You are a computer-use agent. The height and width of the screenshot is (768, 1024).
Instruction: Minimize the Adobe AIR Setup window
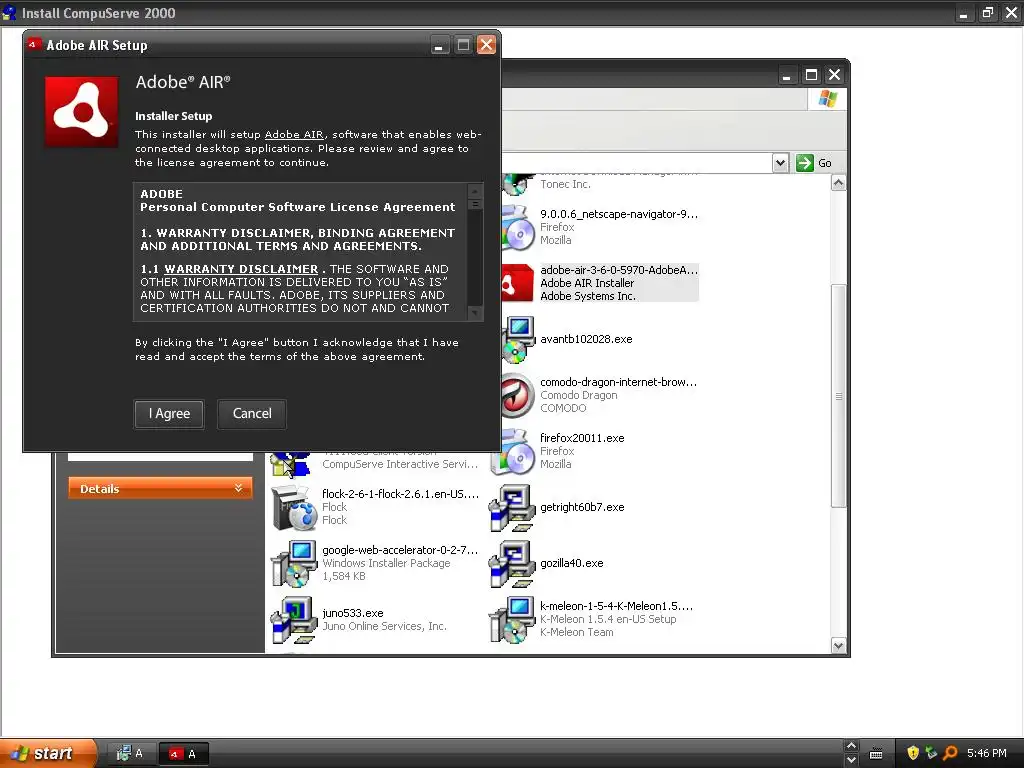coord(440,45)
